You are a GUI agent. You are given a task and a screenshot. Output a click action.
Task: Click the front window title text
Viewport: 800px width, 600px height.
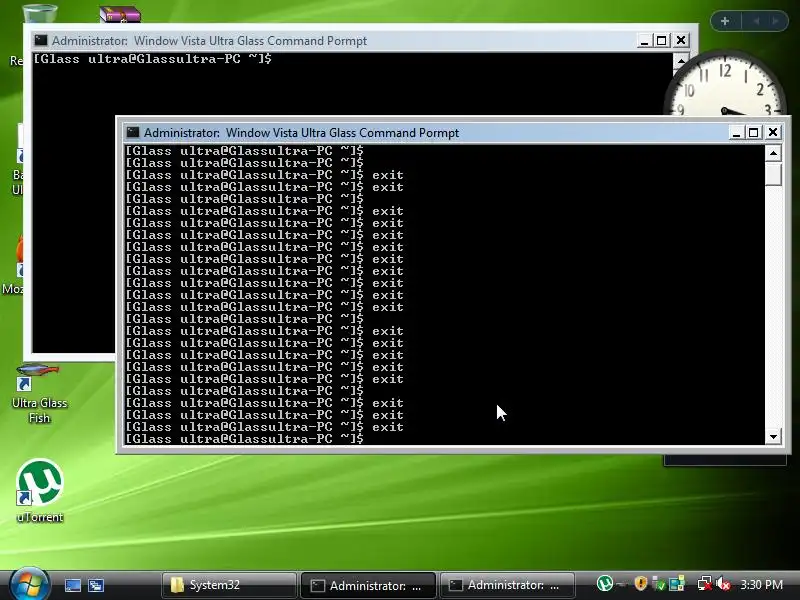pyautogui.click(x=301, y=133)
